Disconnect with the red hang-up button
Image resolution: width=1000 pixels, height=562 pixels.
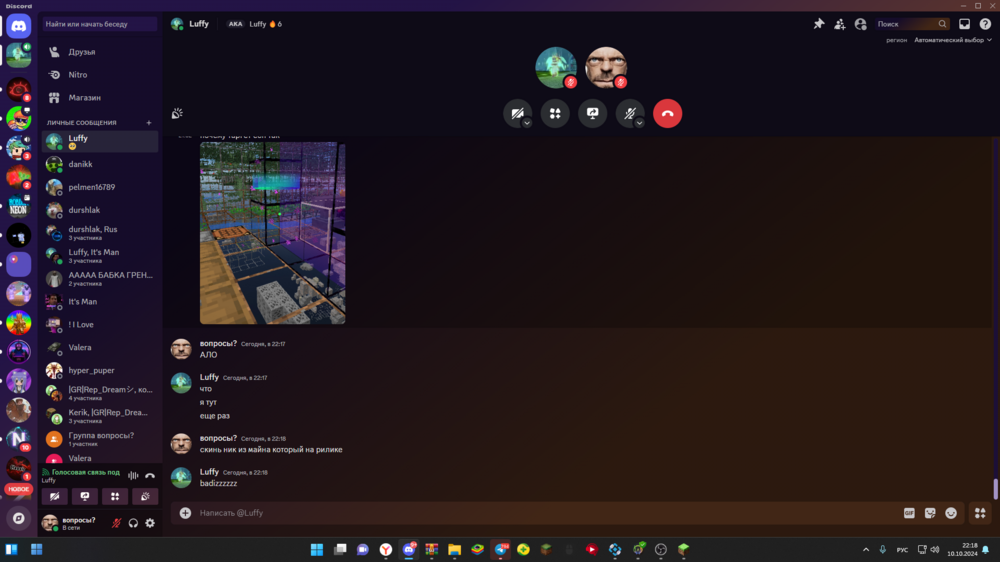(x=668, y=114)
